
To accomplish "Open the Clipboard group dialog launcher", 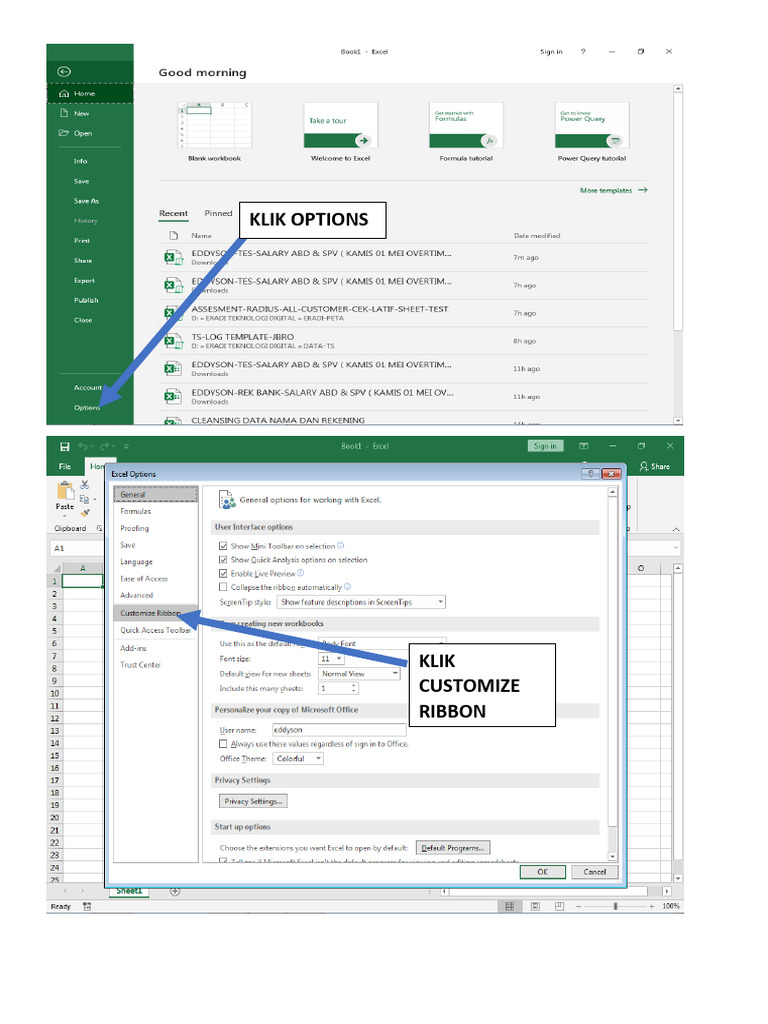I will click(x=99, y=528).
